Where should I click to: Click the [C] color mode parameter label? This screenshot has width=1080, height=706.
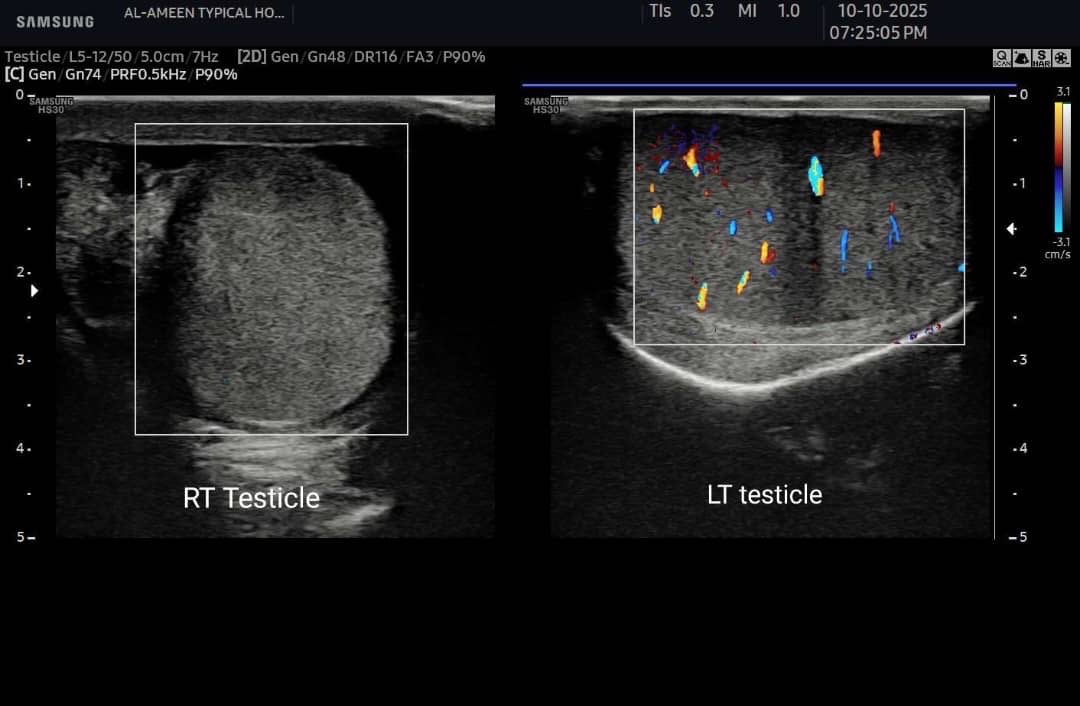14,74
